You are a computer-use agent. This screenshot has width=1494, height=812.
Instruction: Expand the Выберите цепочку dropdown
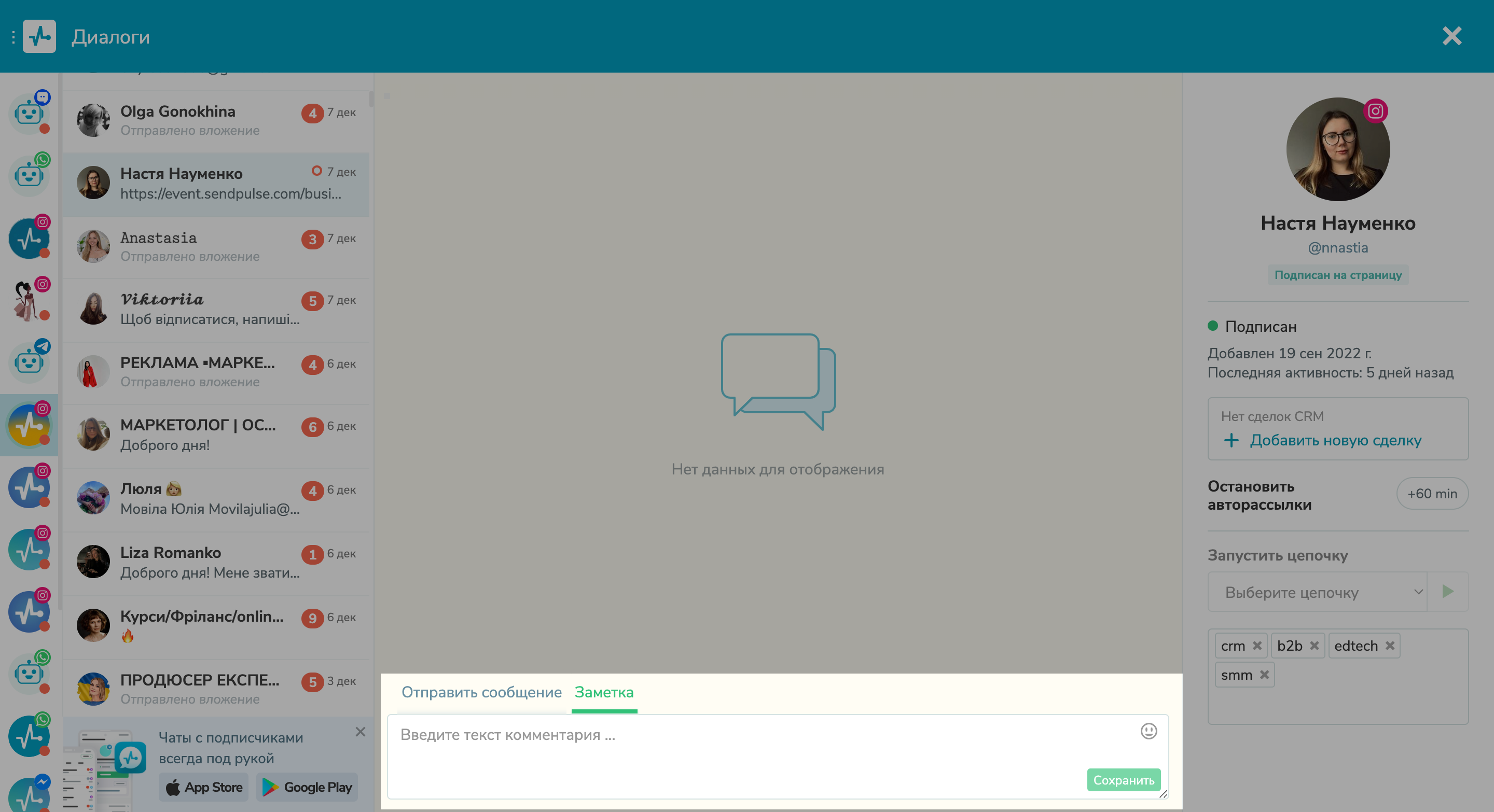pyautogui.click(x=1317, y=592)
